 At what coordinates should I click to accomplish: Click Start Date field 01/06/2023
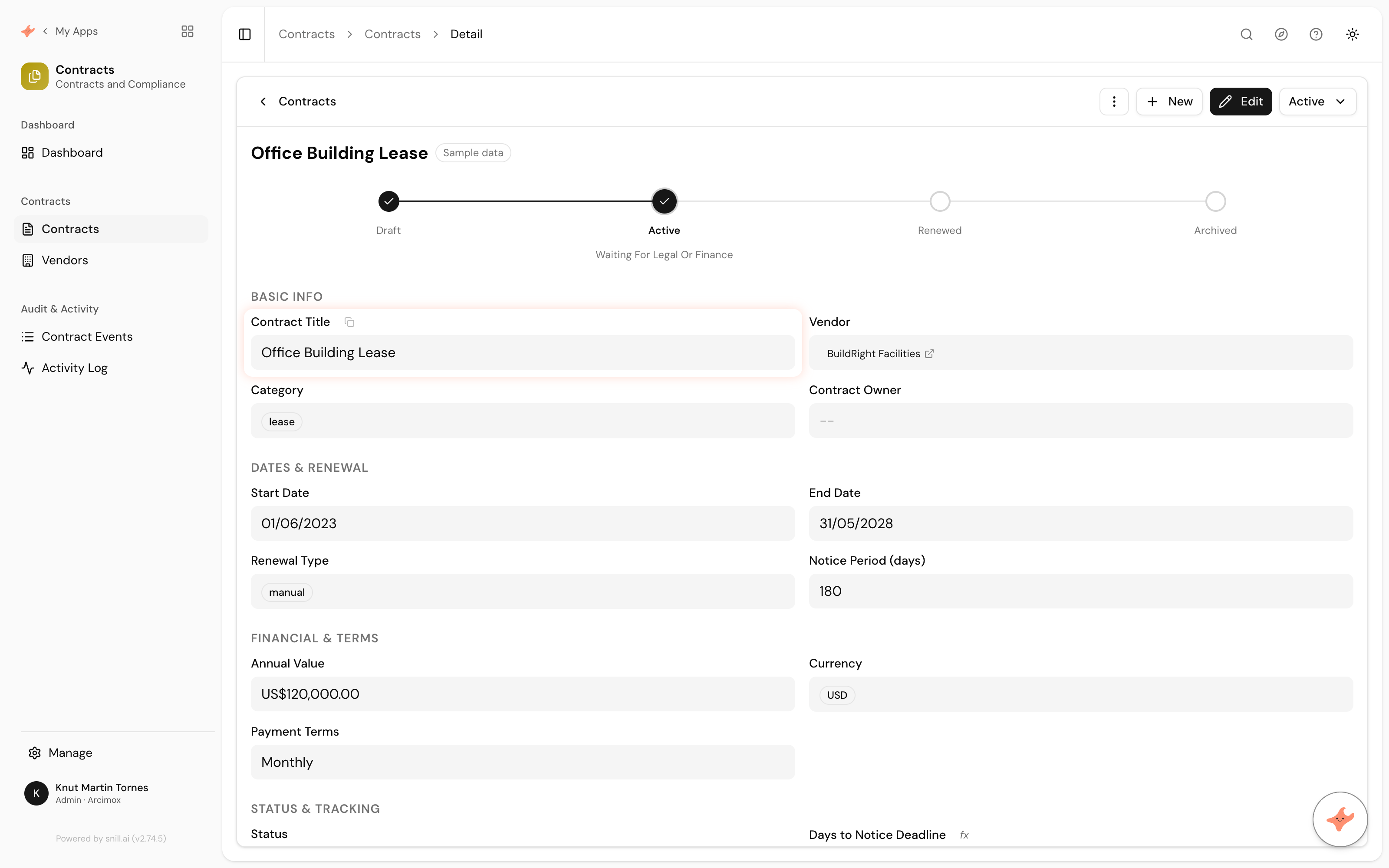[522, 523]
